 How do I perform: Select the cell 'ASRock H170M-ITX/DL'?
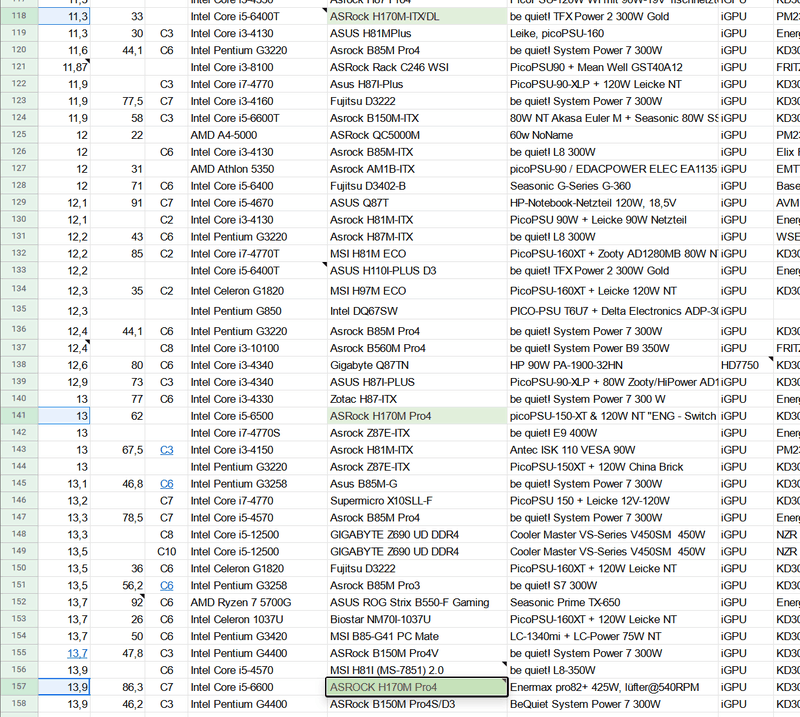pos(417,16)
